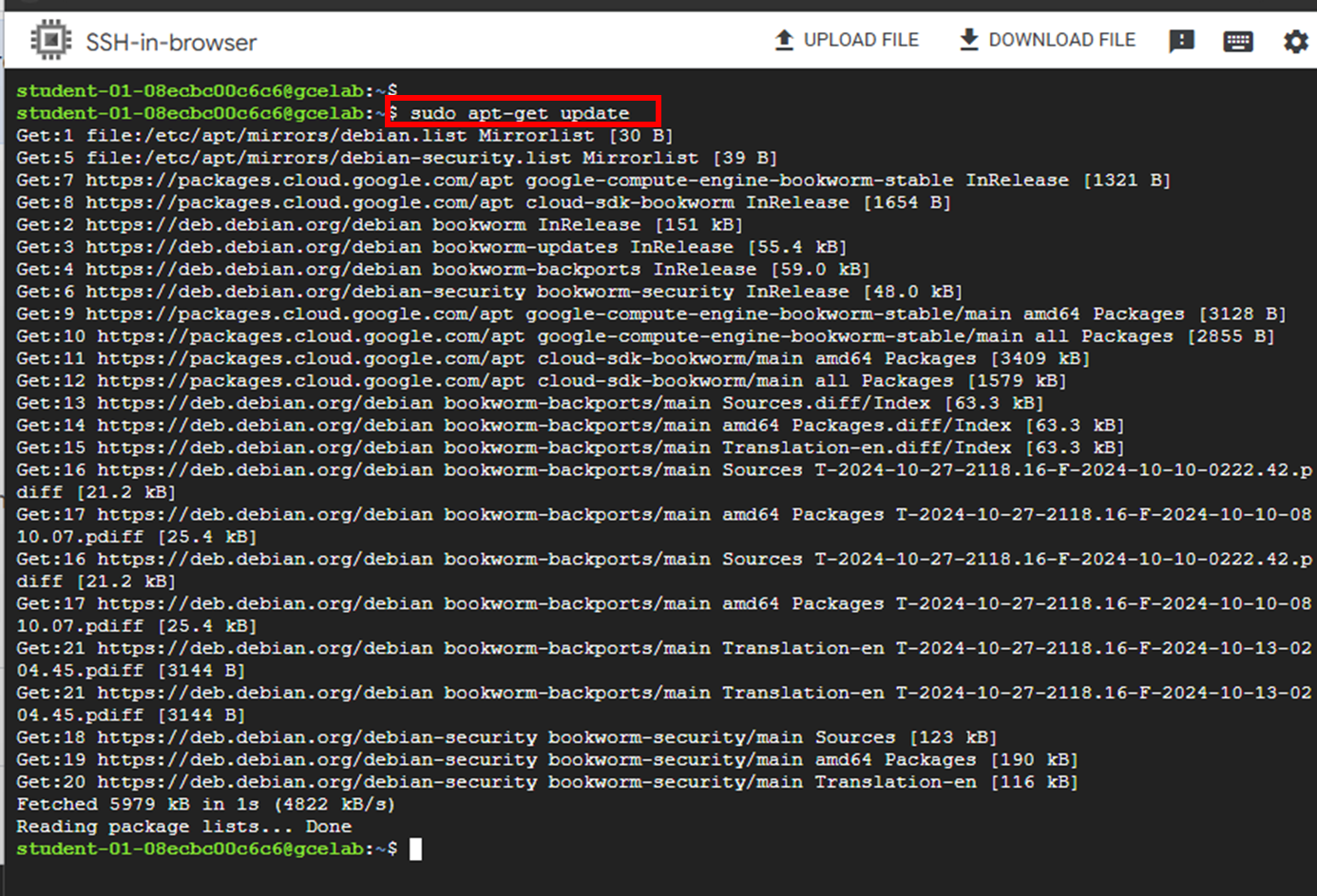This screenshot has width=1317, height=896.
Task: Click the last student-01 prompt at the bottom
Action: [206, 849]
